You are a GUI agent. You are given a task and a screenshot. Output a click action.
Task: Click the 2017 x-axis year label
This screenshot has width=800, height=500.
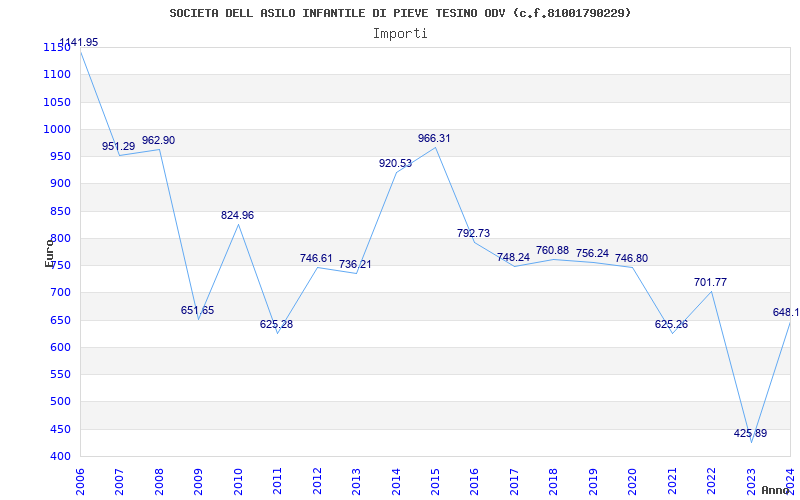pyautogui.click(x=514, y=481)
